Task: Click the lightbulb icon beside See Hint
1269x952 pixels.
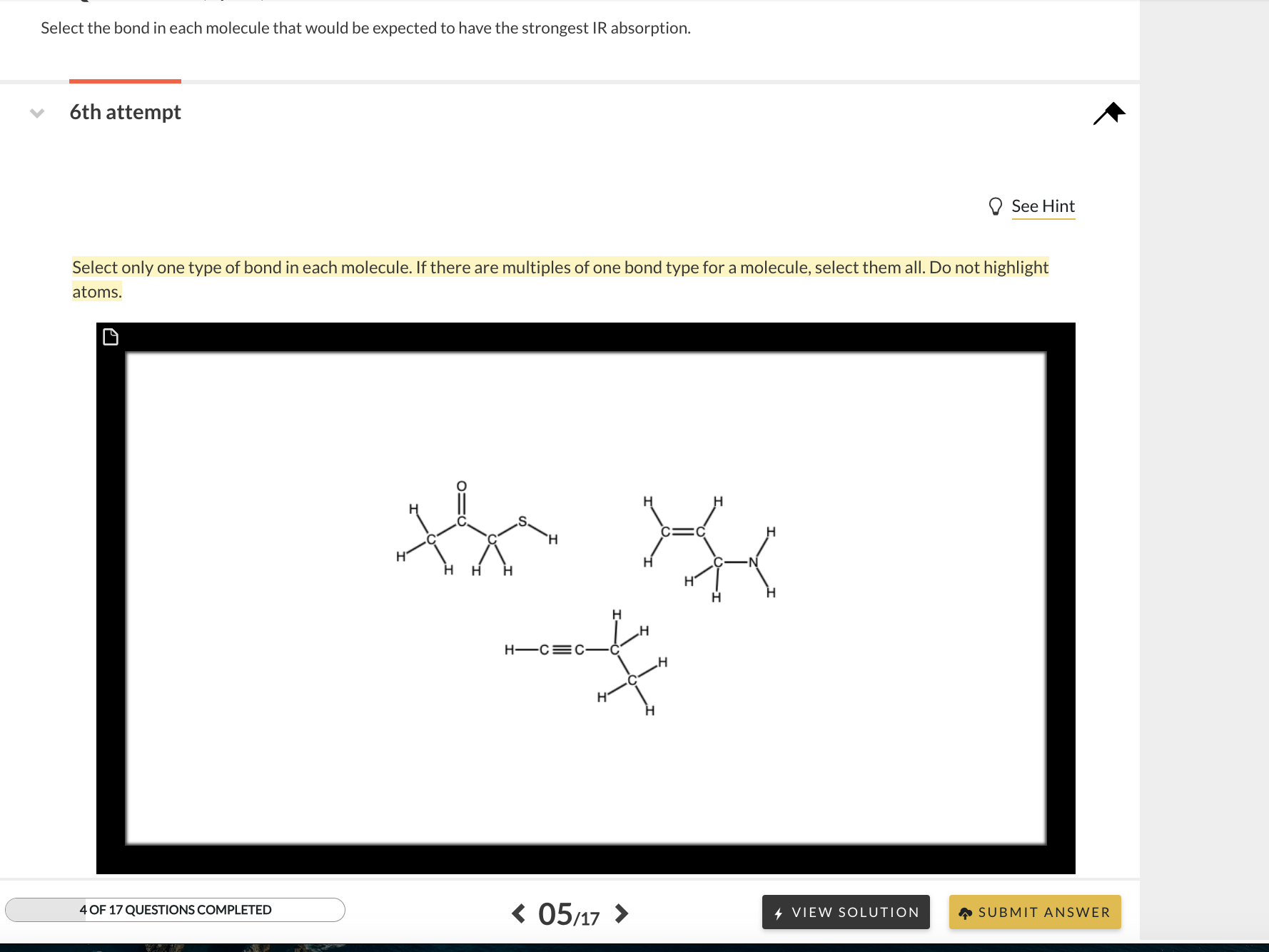Action: 996,206
